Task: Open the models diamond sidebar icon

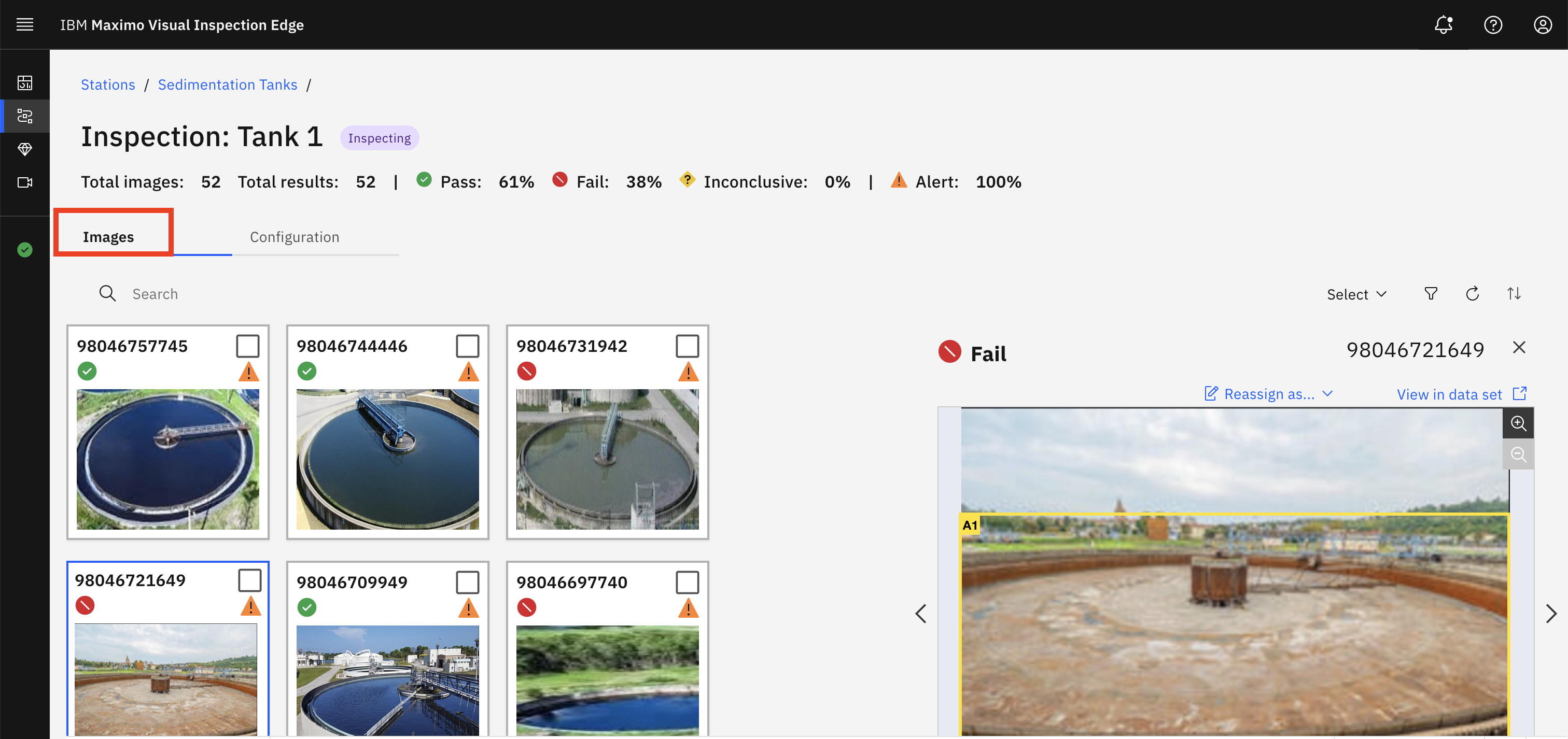Action: (x=24, y=149)
